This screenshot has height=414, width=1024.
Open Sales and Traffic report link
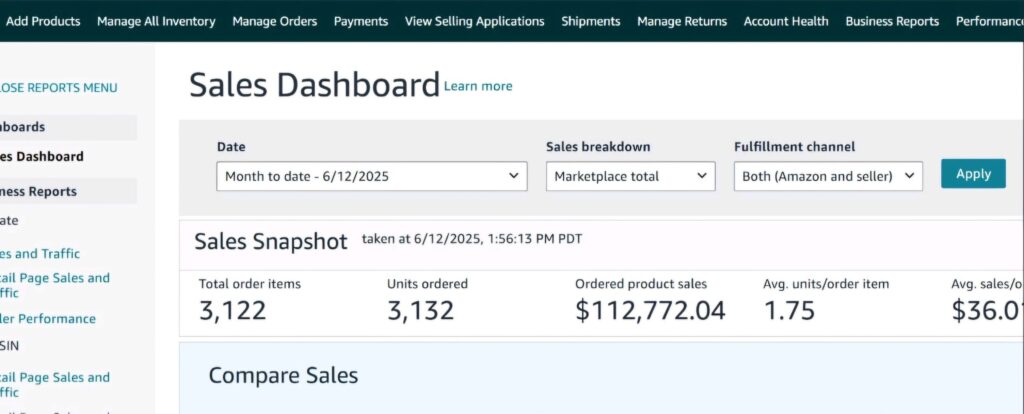click(x=40, y=254)
